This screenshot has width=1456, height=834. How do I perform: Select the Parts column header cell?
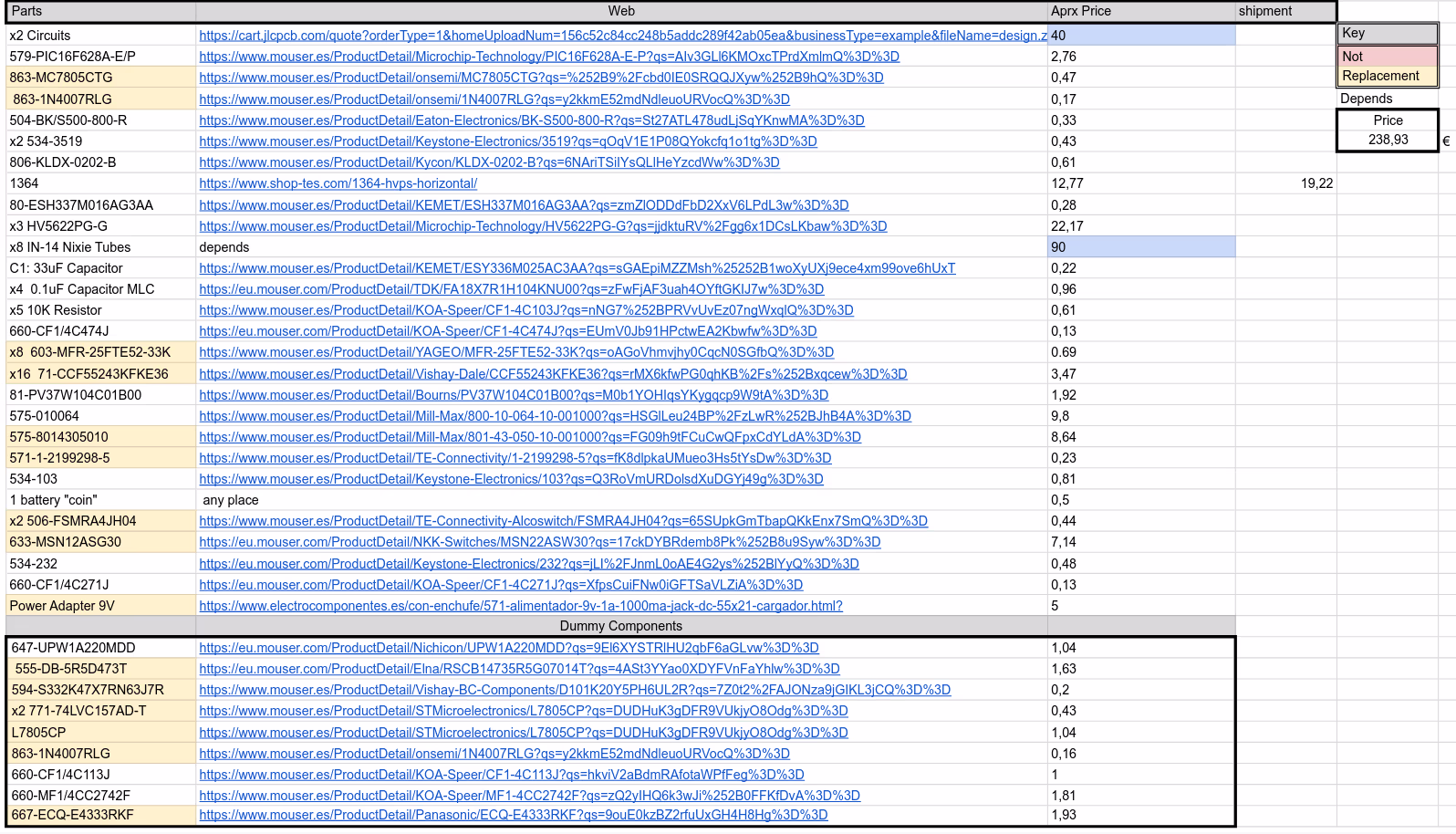(x=100, y=12)
